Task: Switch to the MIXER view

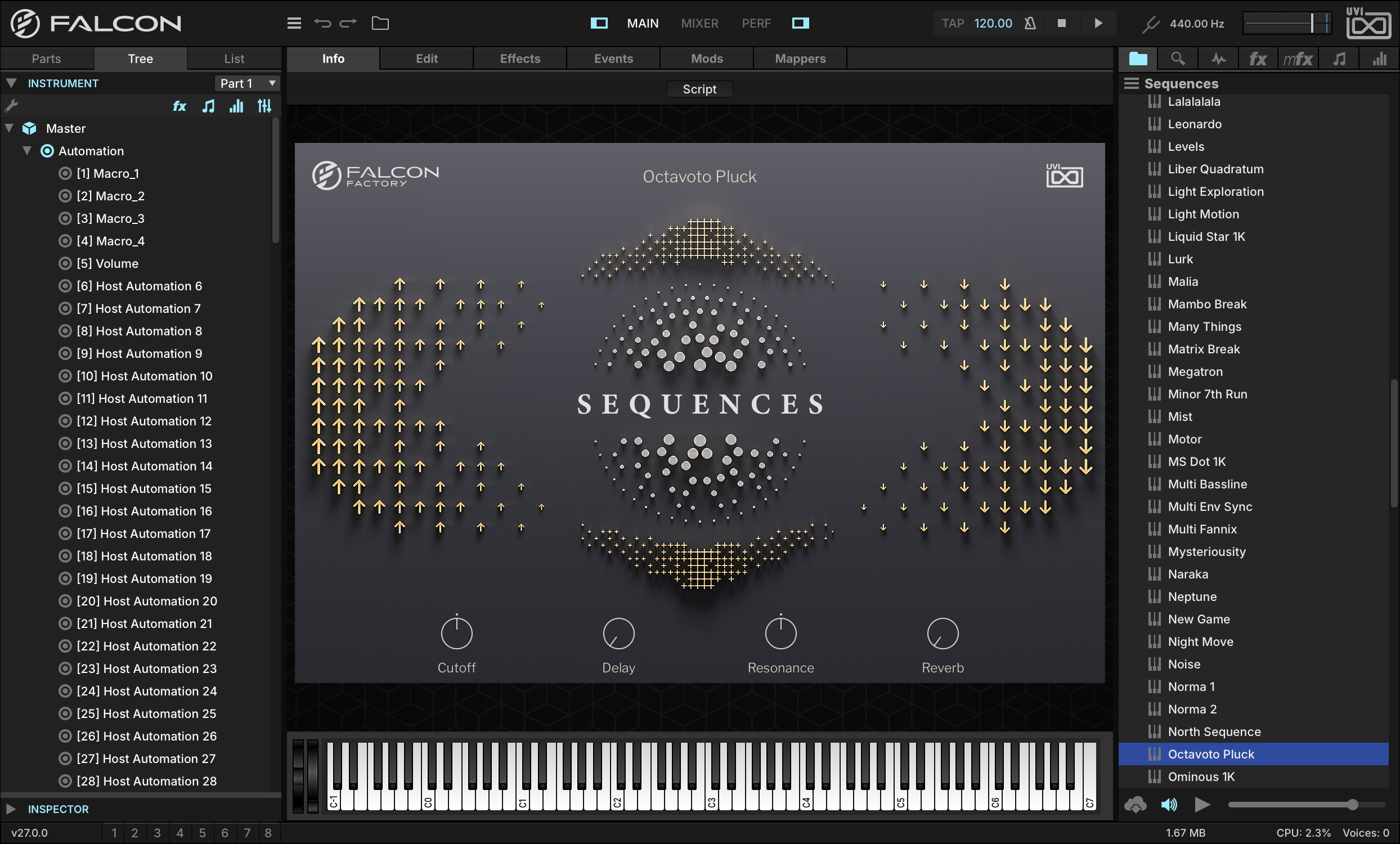Action: click(x=699, y=23)
